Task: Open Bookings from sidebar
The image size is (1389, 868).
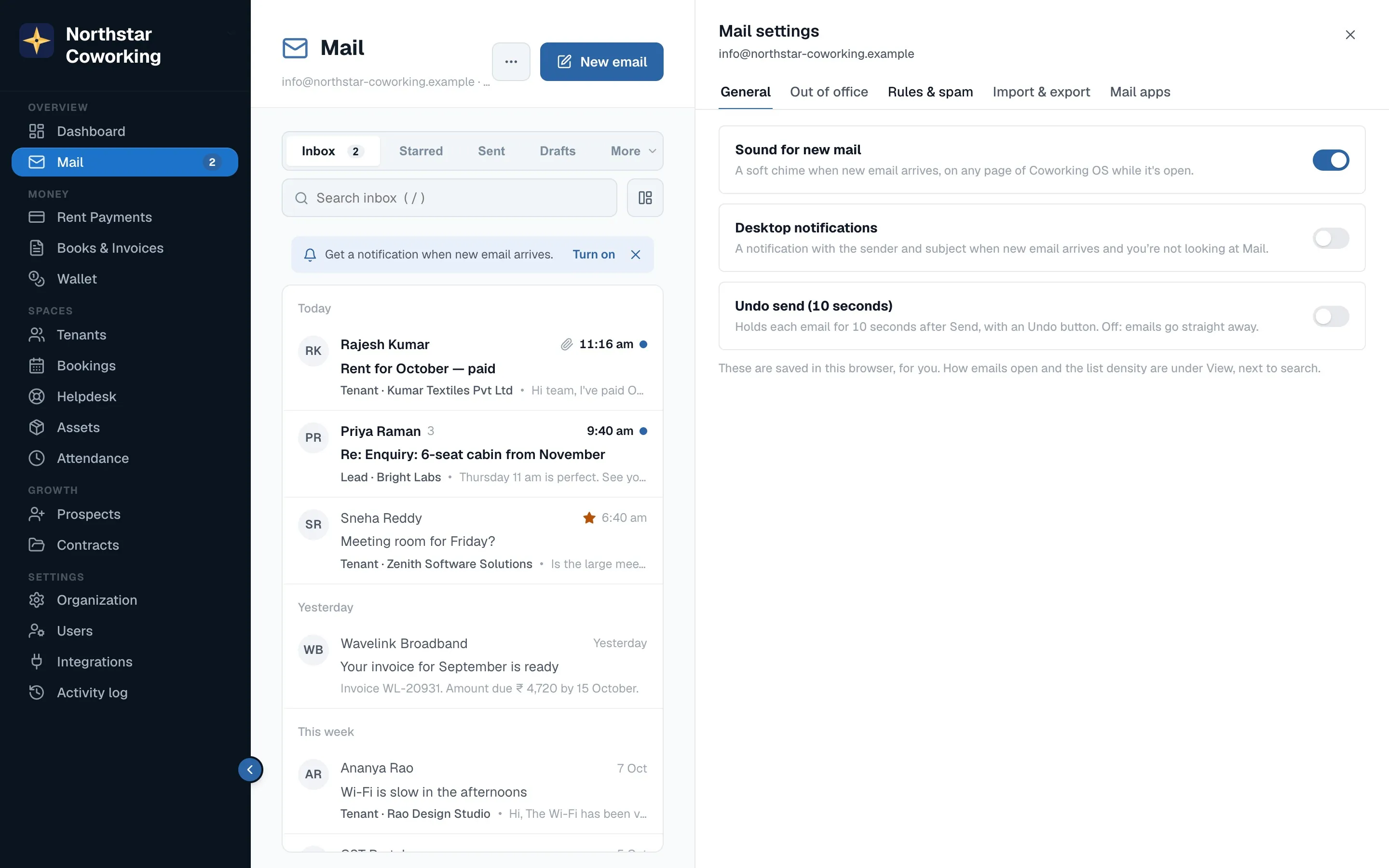Action: pos(124,366)
